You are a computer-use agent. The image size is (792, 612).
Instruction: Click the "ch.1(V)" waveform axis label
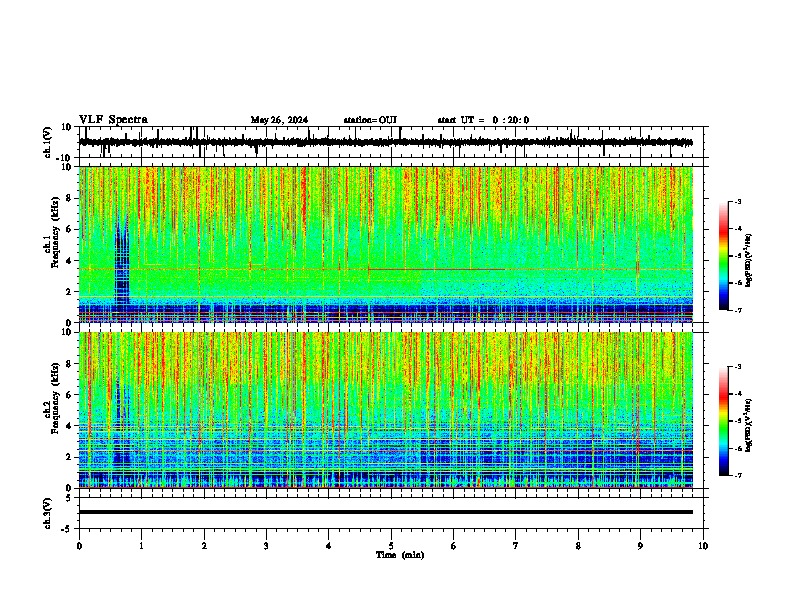pyautogui.click(x=49, y=142)
